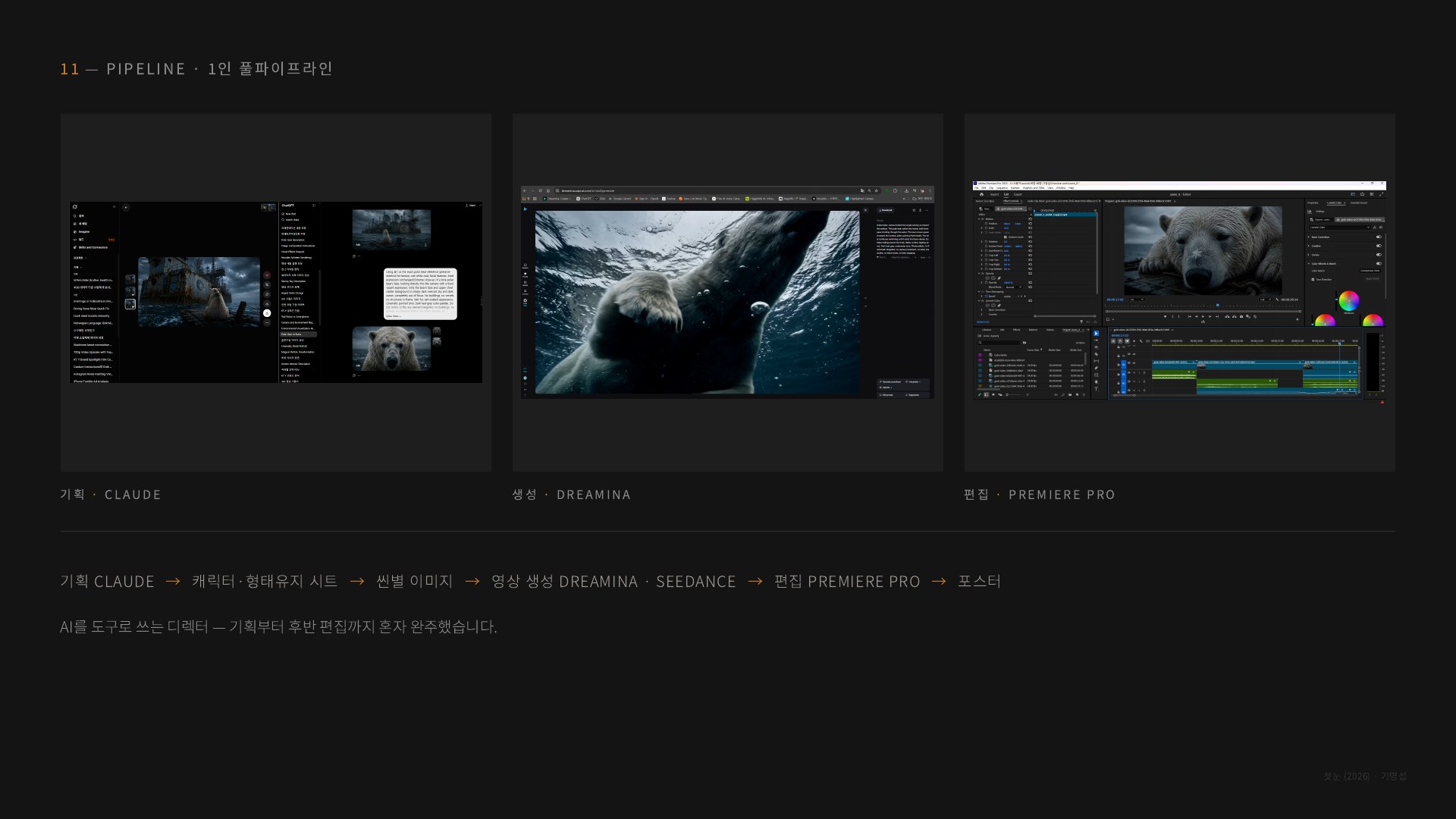The width and height of the screenshot is (1456, 819).
Task: Select the Type tool in Premiere's tool panel
Action: click(1096, 388)
